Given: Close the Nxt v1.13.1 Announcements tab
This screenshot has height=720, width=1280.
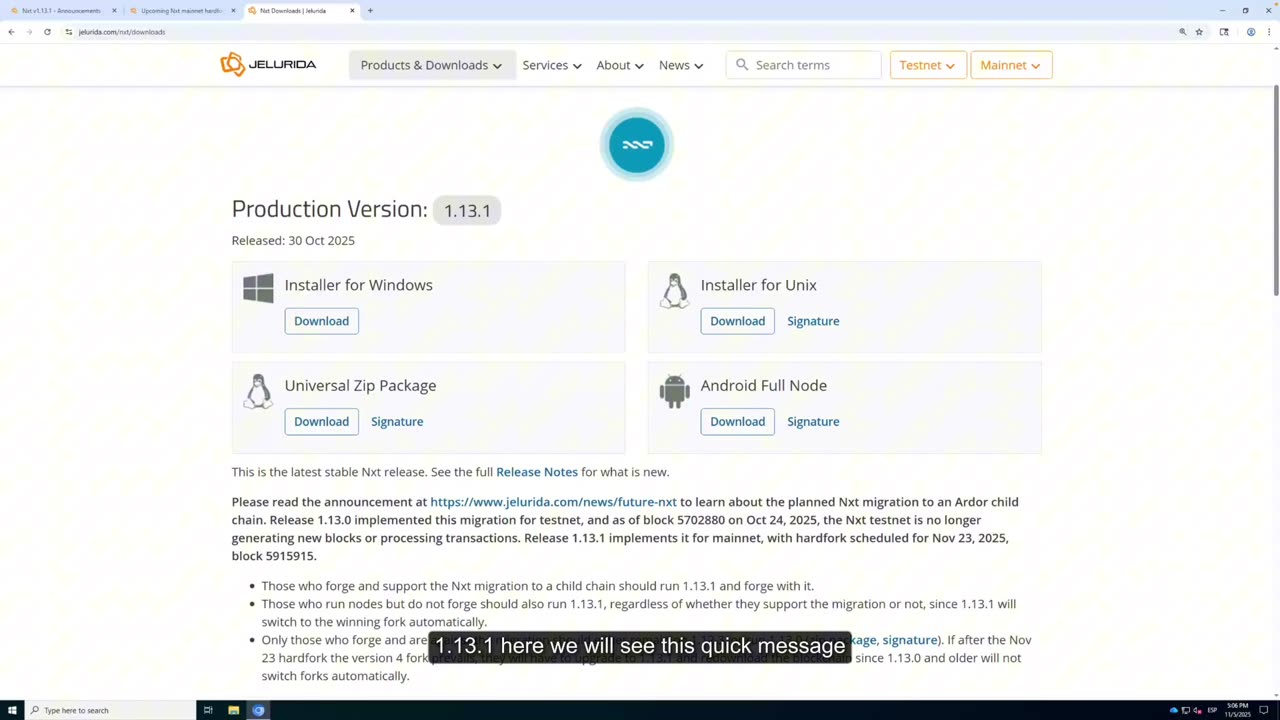Looking at the screenshot, I should point(114,11).
